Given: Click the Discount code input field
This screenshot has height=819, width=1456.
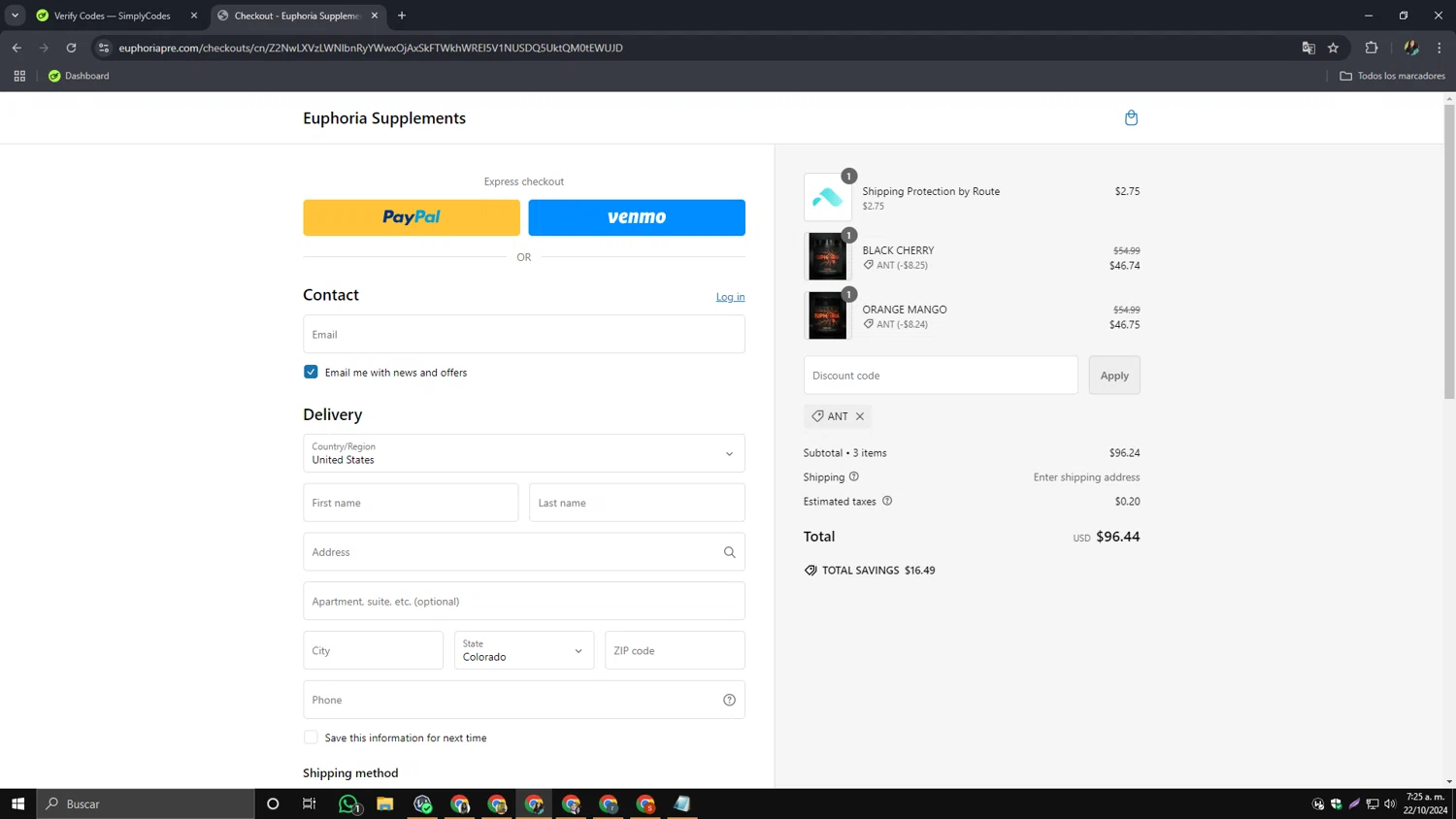Looking at the screenshot, I should pyautogui.click(x=941, y=376).
